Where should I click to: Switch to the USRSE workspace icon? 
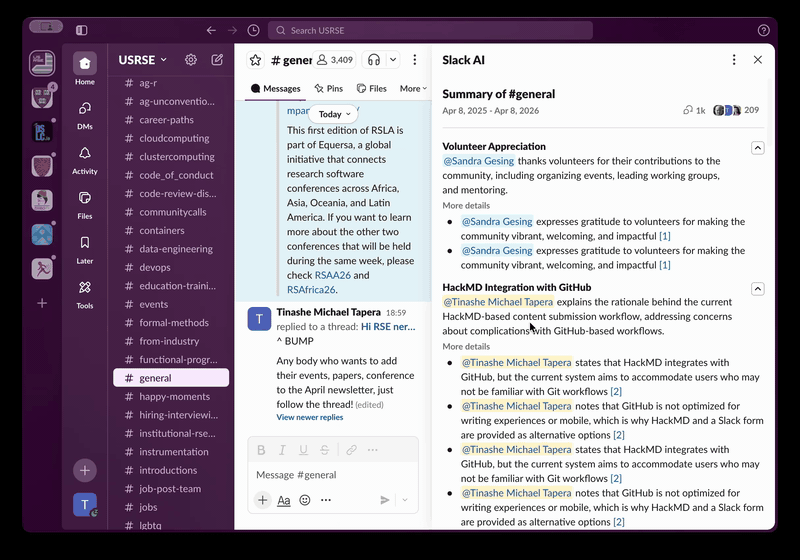click(x=42, y=63)
